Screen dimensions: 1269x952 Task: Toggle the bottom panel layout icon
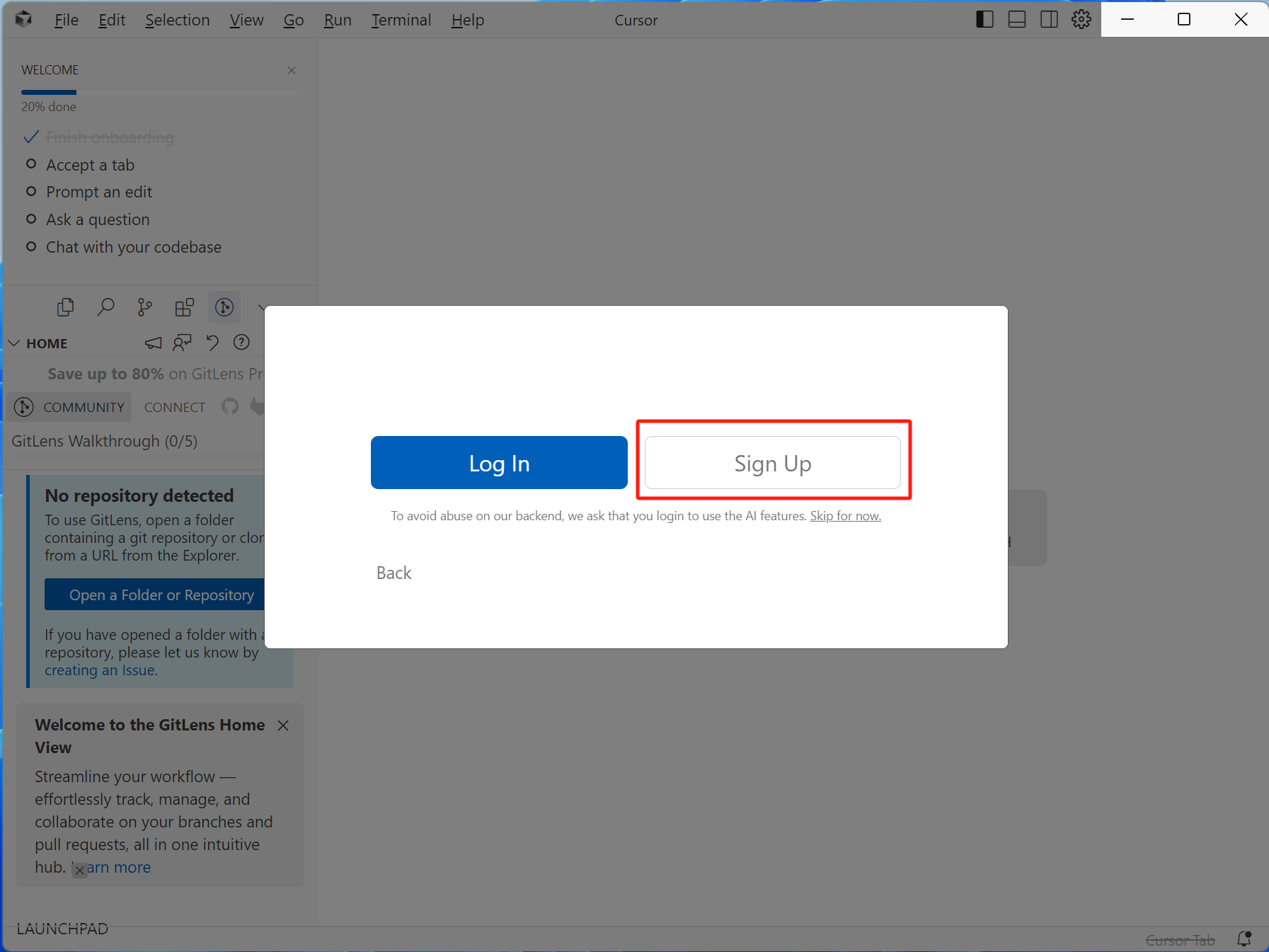1017,20
